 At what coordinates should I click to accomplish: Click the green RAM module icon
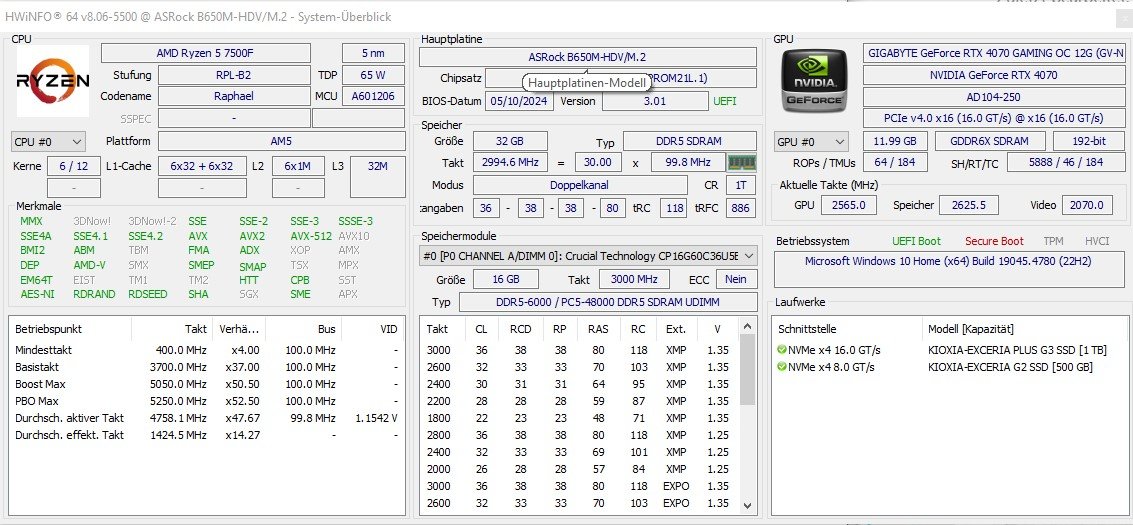pyautogui.click(x=741, y=162)
